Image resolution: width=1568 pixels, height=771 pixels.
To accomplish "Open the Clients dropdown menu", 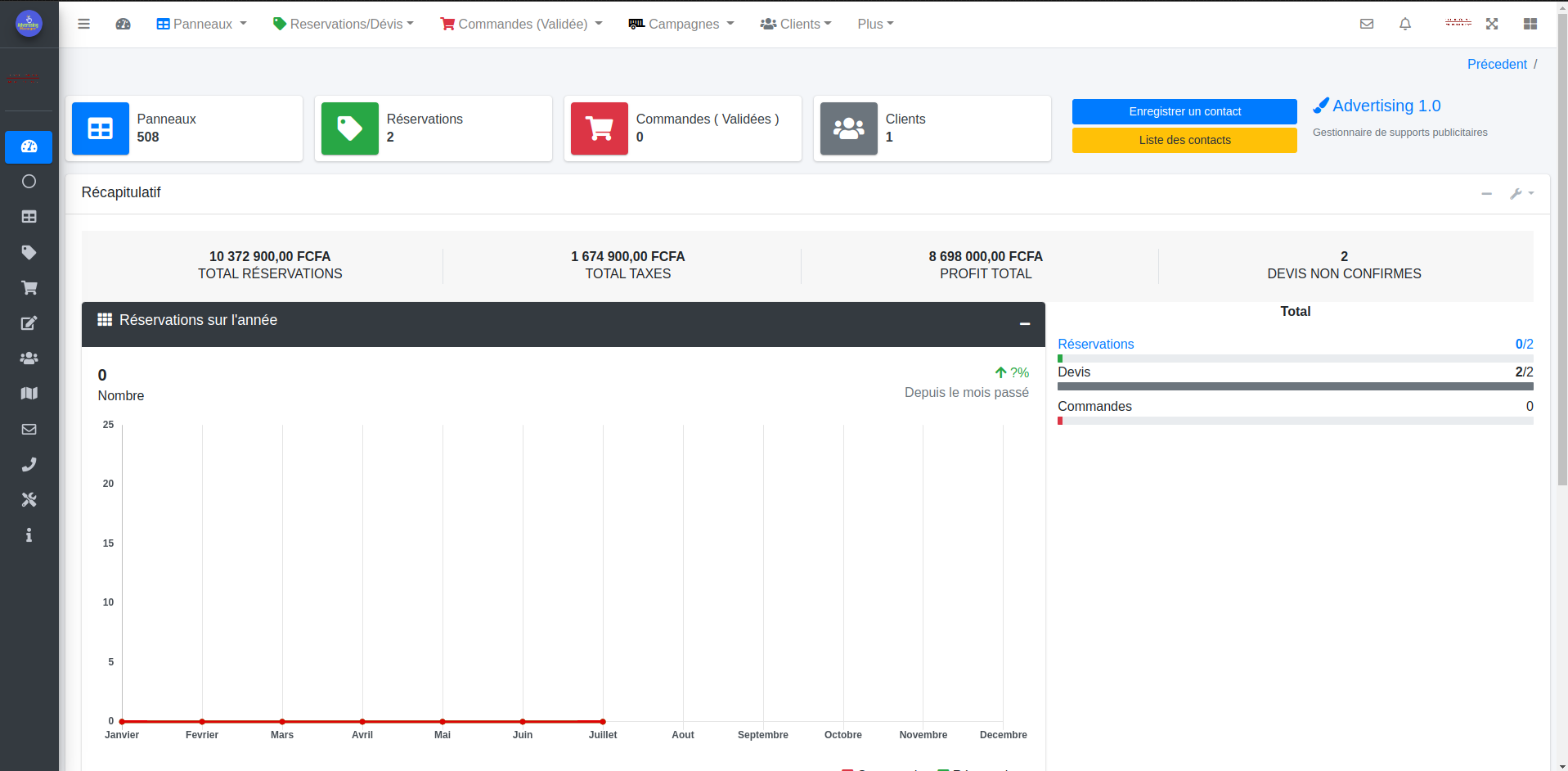I will (796, 24).
